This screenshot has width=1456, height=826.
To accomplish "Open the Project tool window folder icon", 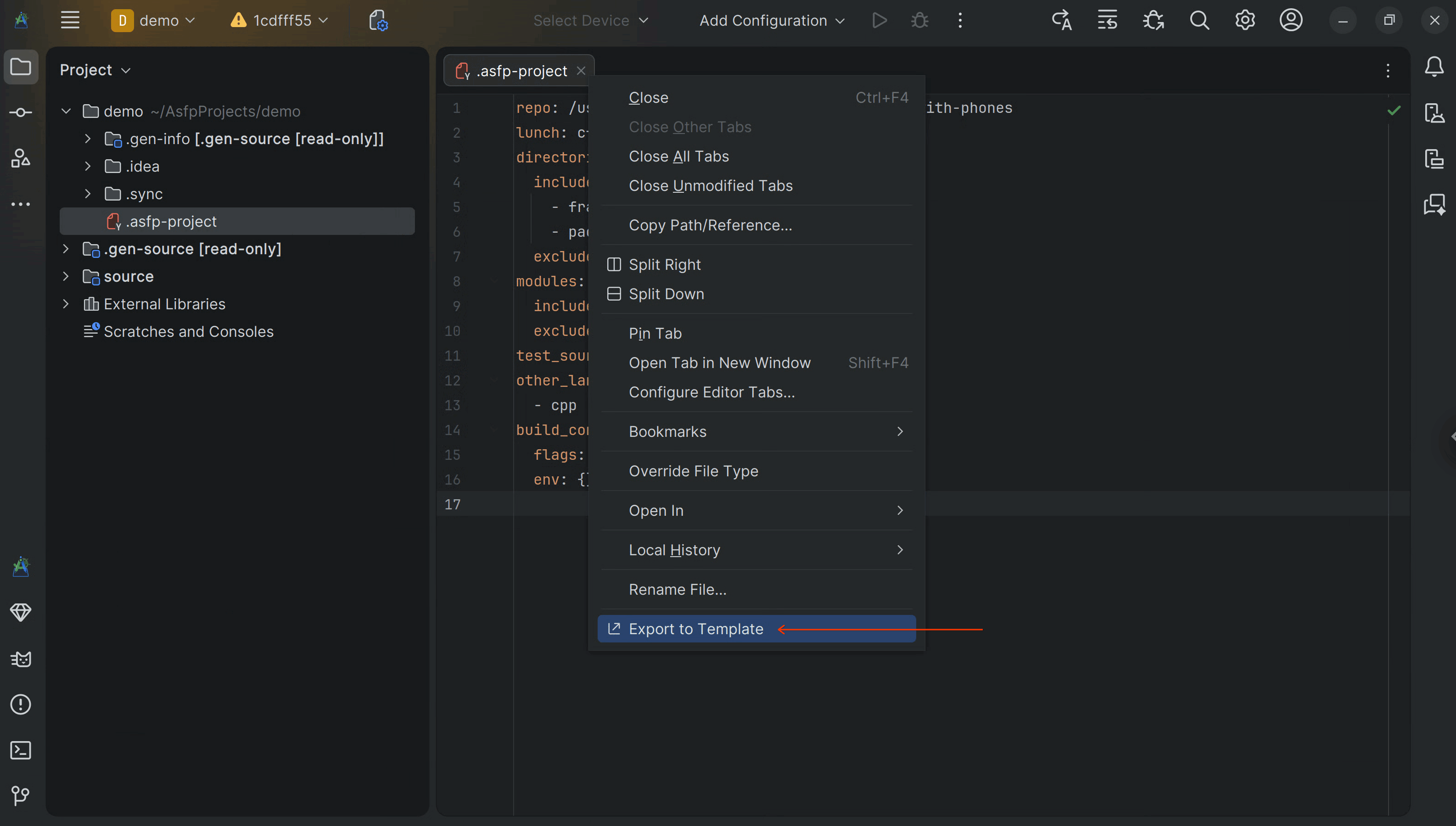I will tap(21, 67).
